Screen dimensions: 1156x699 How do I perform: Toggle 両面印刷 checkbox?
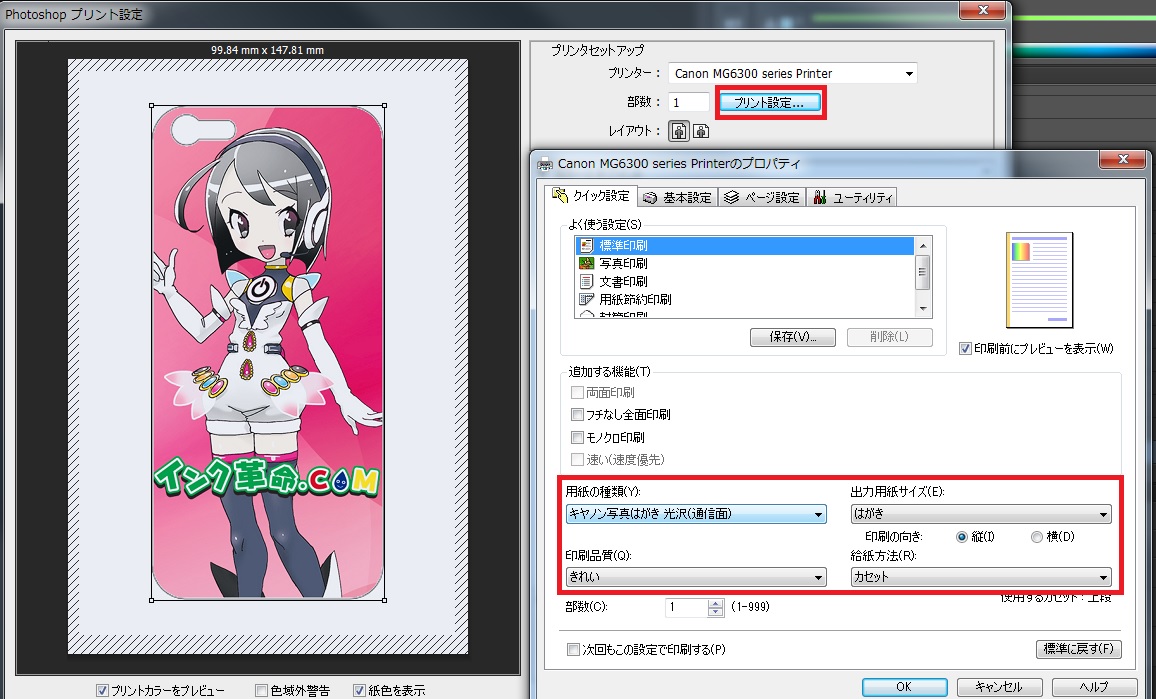pyautogui.click(x=577, y=393)
